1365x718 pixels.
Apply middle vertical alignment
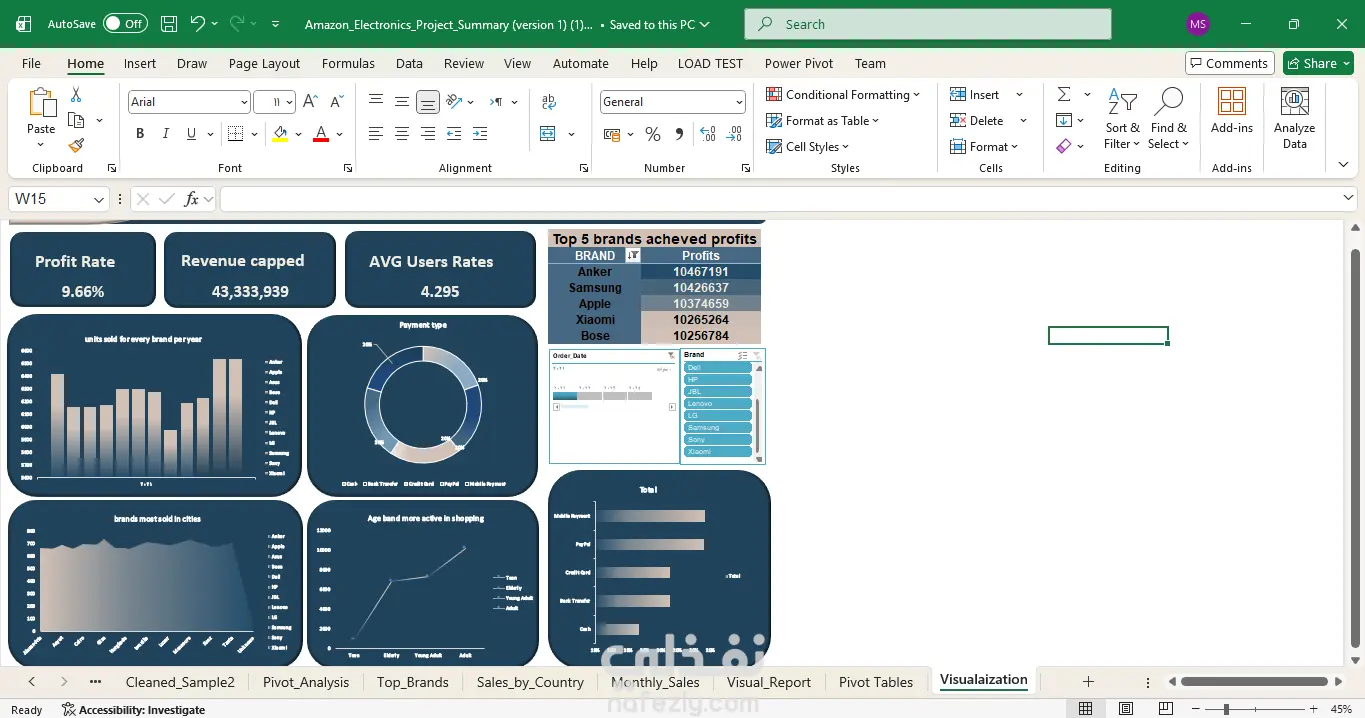[x=402, y=102]
